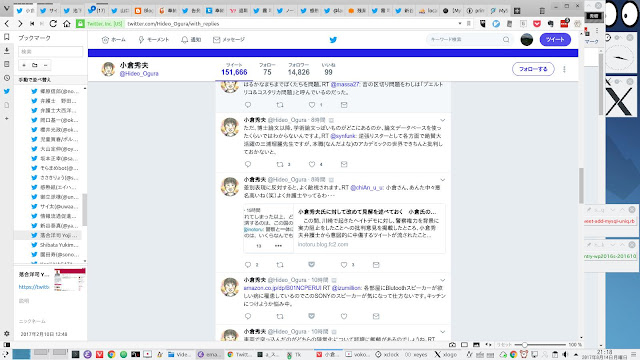This screenshot has width=640, height=360.
Task: Like the tweet replying to @chiAn_u_u
Action: tap(344, 264)
